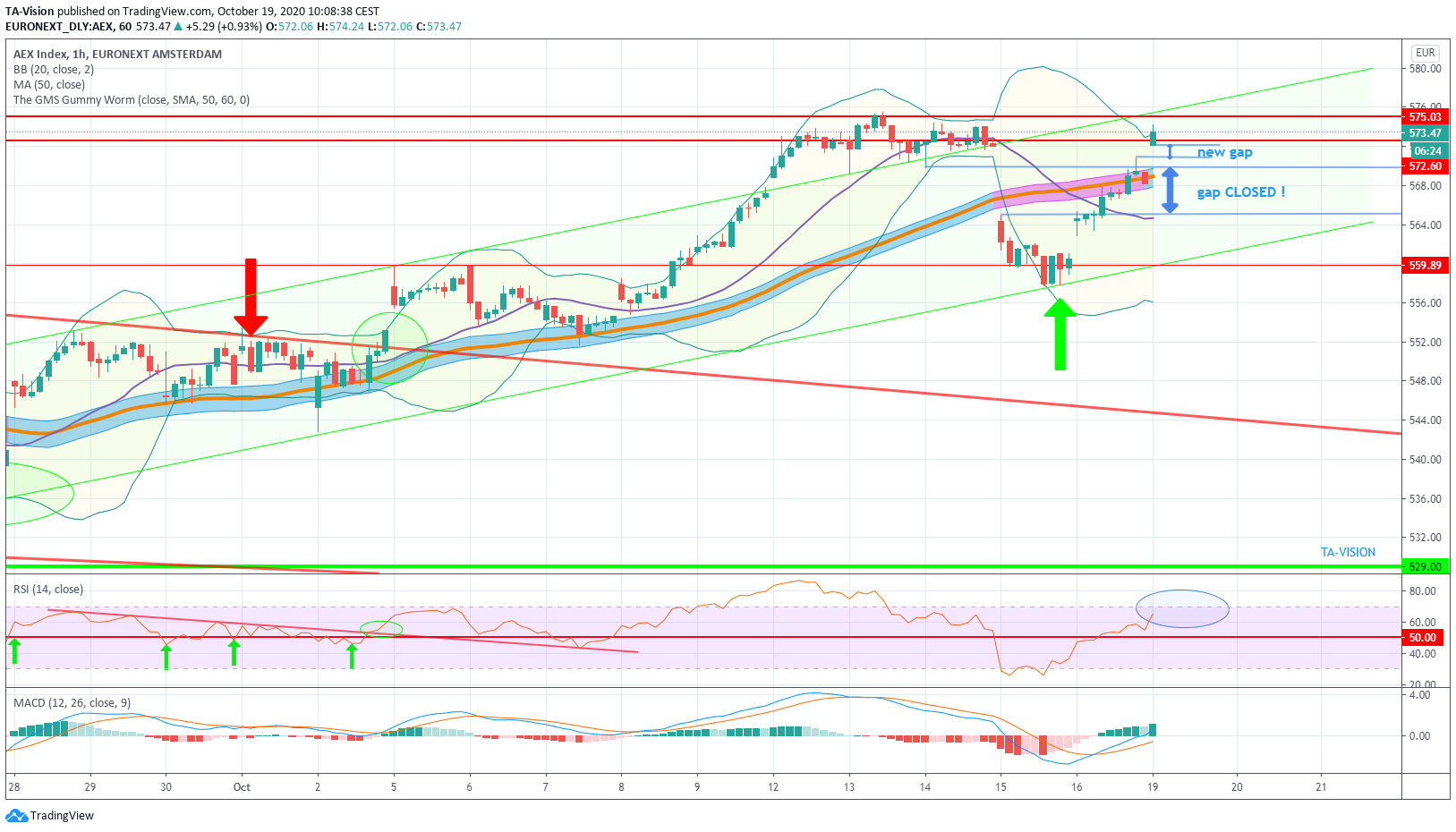
Task: Click date 19 on the time axis
Action: coord(1153,787)
